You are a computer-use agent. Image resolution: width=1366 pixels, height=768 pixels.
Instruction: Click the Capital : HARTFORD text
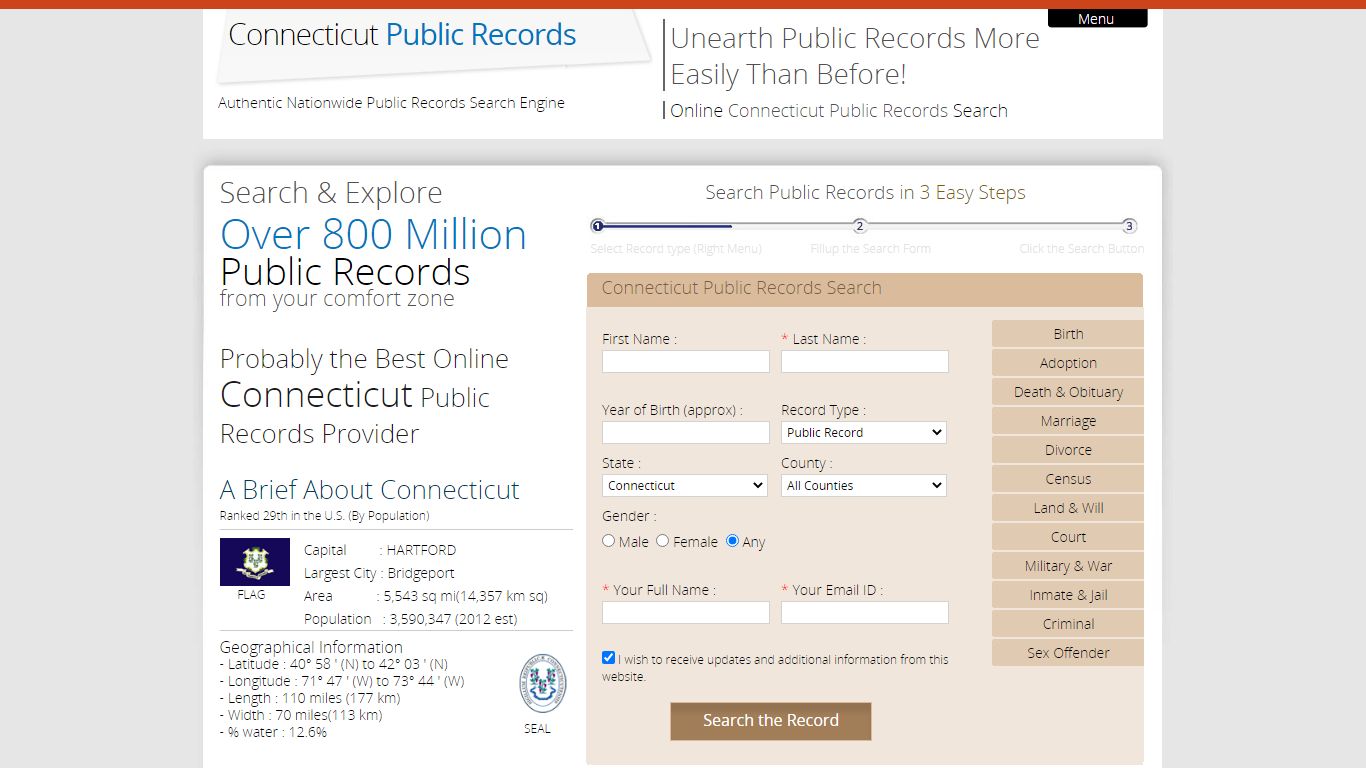[380, 550]
